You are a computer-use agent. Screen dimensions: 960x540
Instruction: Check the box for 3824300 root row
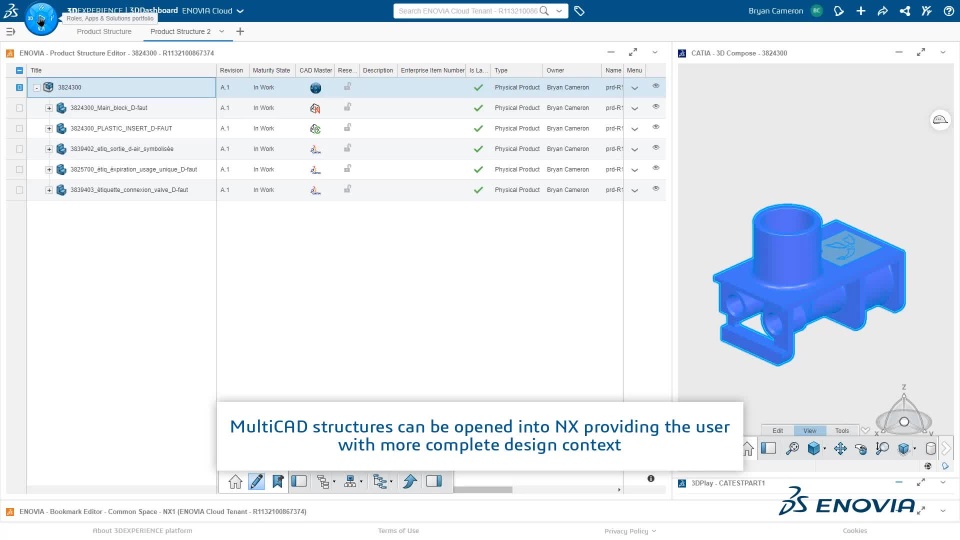[20, 88]
